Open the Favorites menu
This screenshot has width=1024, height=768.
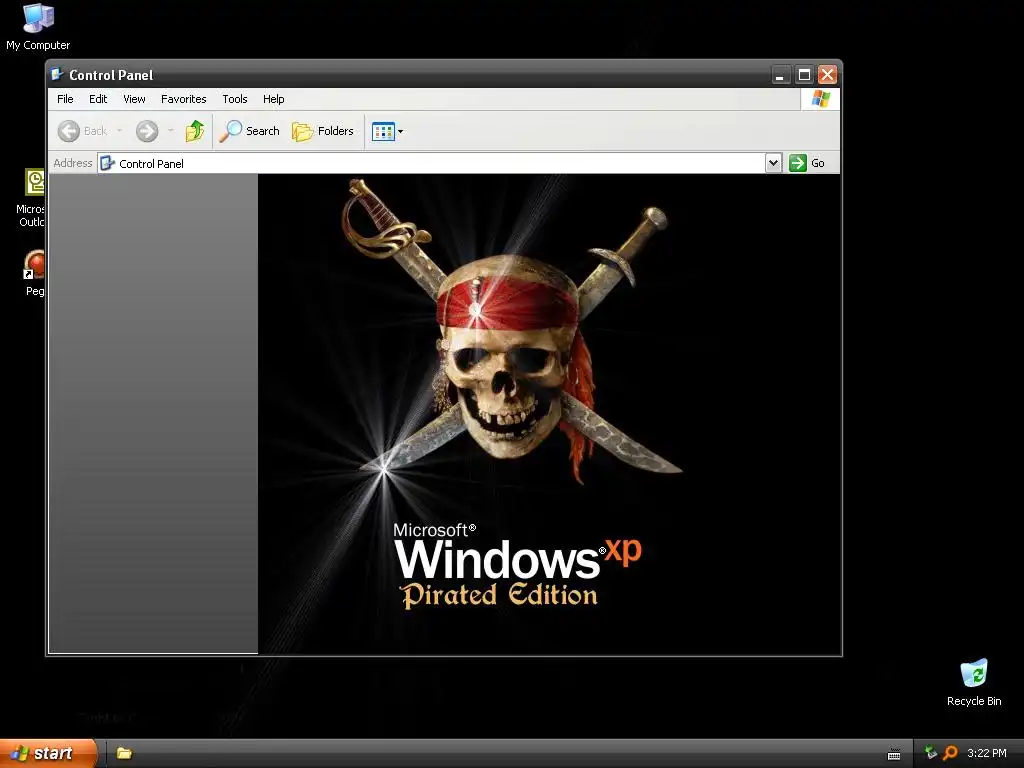point(184,99)
